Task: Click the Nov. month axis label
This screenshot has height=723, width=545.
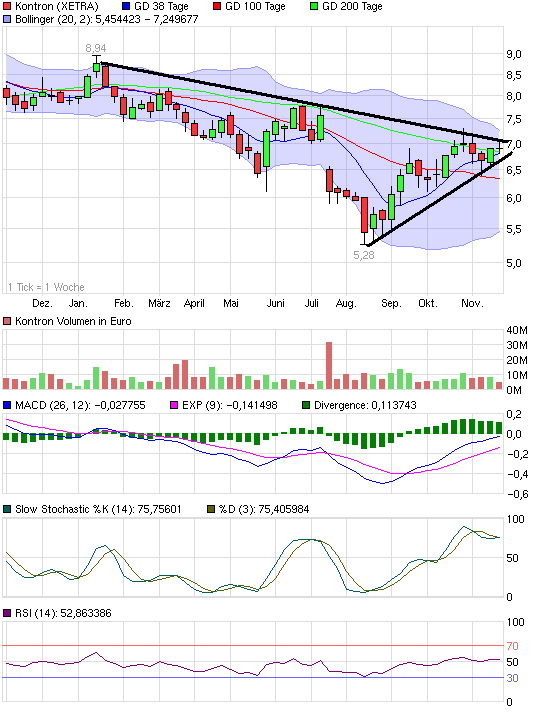Action: click(472, 303)
